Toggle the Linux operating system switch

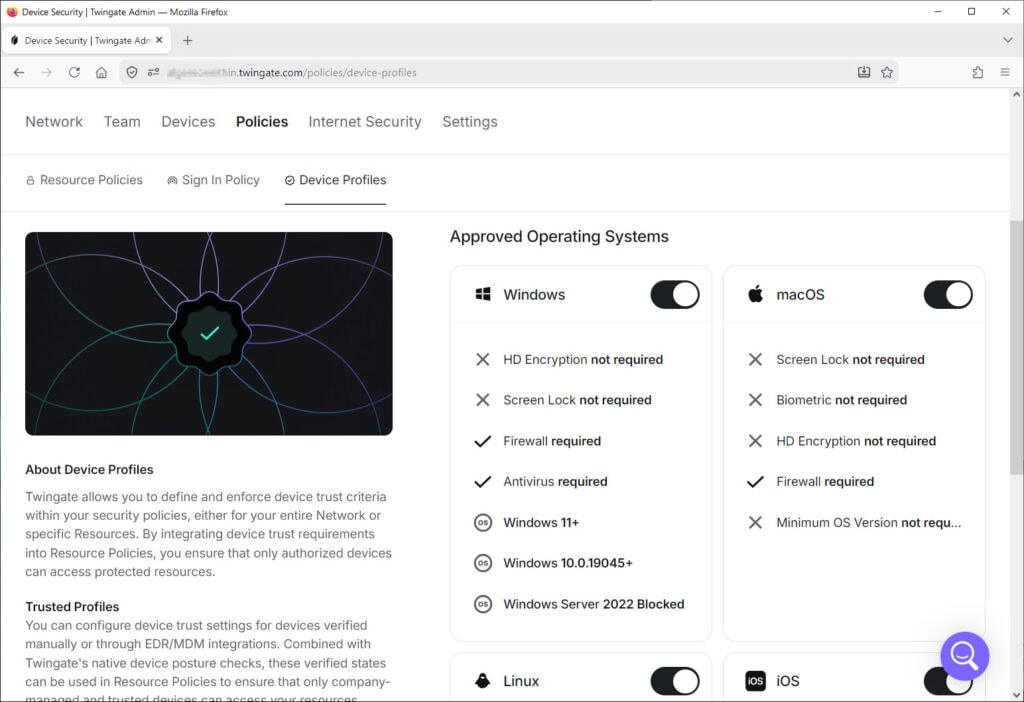point(675,681)
